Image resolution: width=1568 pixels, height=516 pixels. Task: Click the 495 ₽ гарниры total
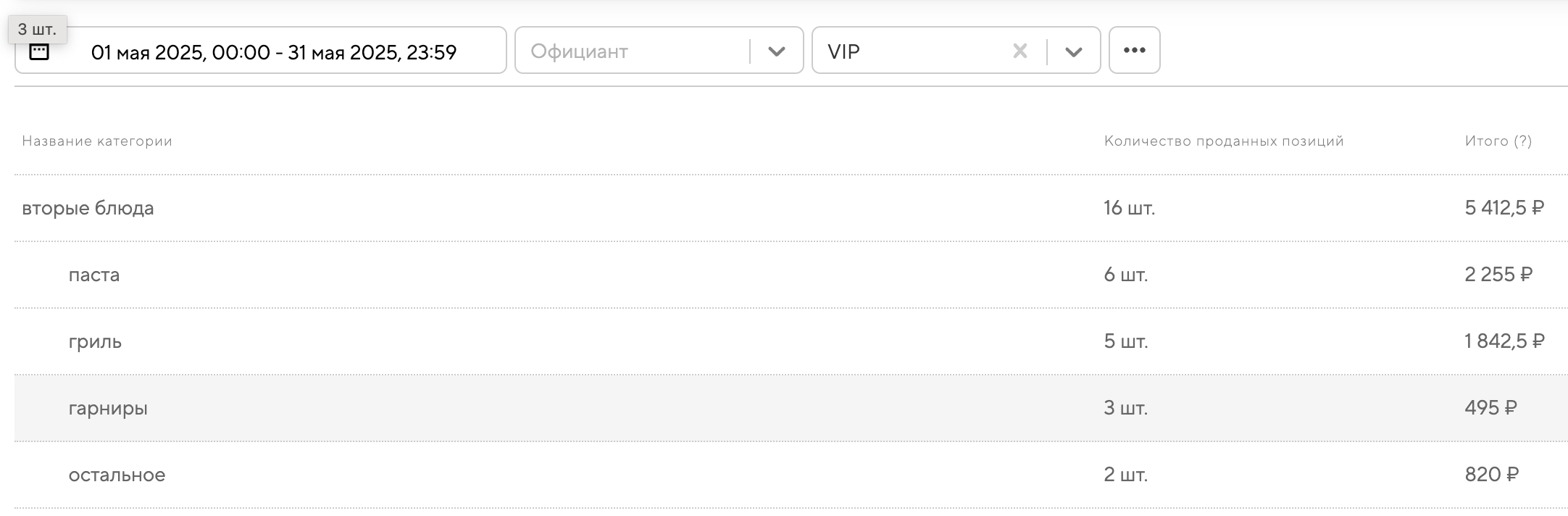click(1490, 408)
